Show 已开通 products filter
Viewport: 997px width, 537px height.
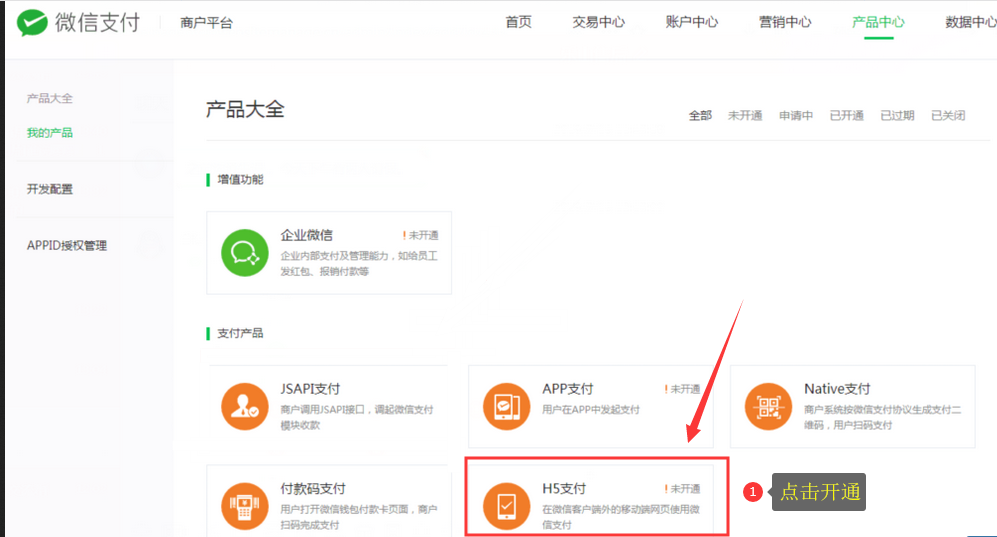(x=846, y=115)
